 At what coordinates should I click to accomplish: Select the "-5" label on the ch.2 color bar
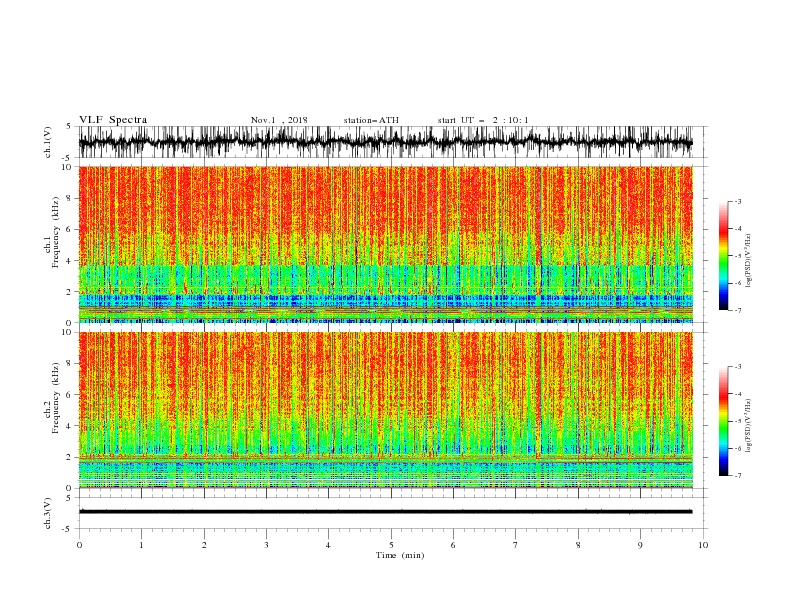[737, 421]
